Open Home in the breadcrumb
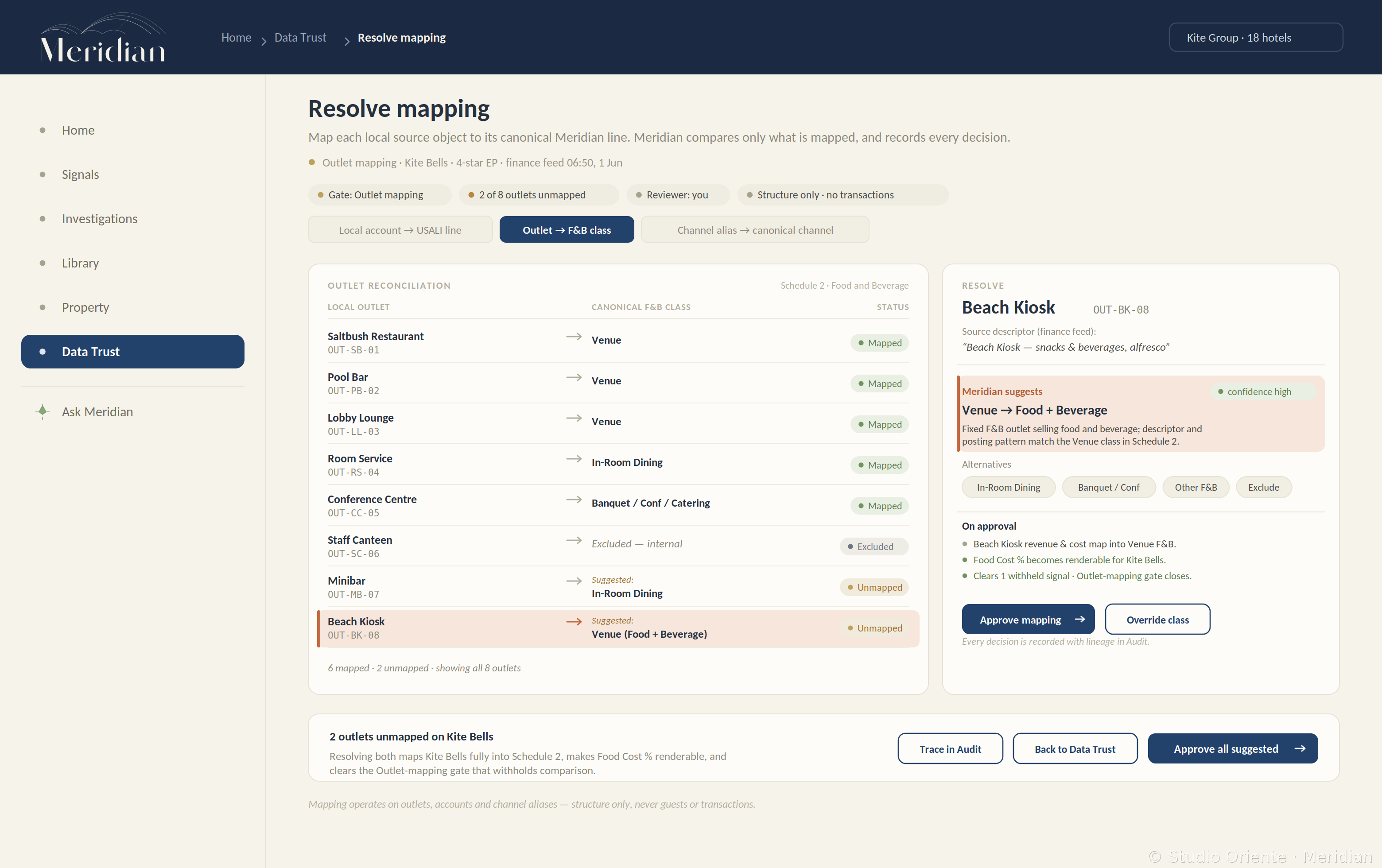The width and height of the screenshot is (1382, 868). point(236,37)
